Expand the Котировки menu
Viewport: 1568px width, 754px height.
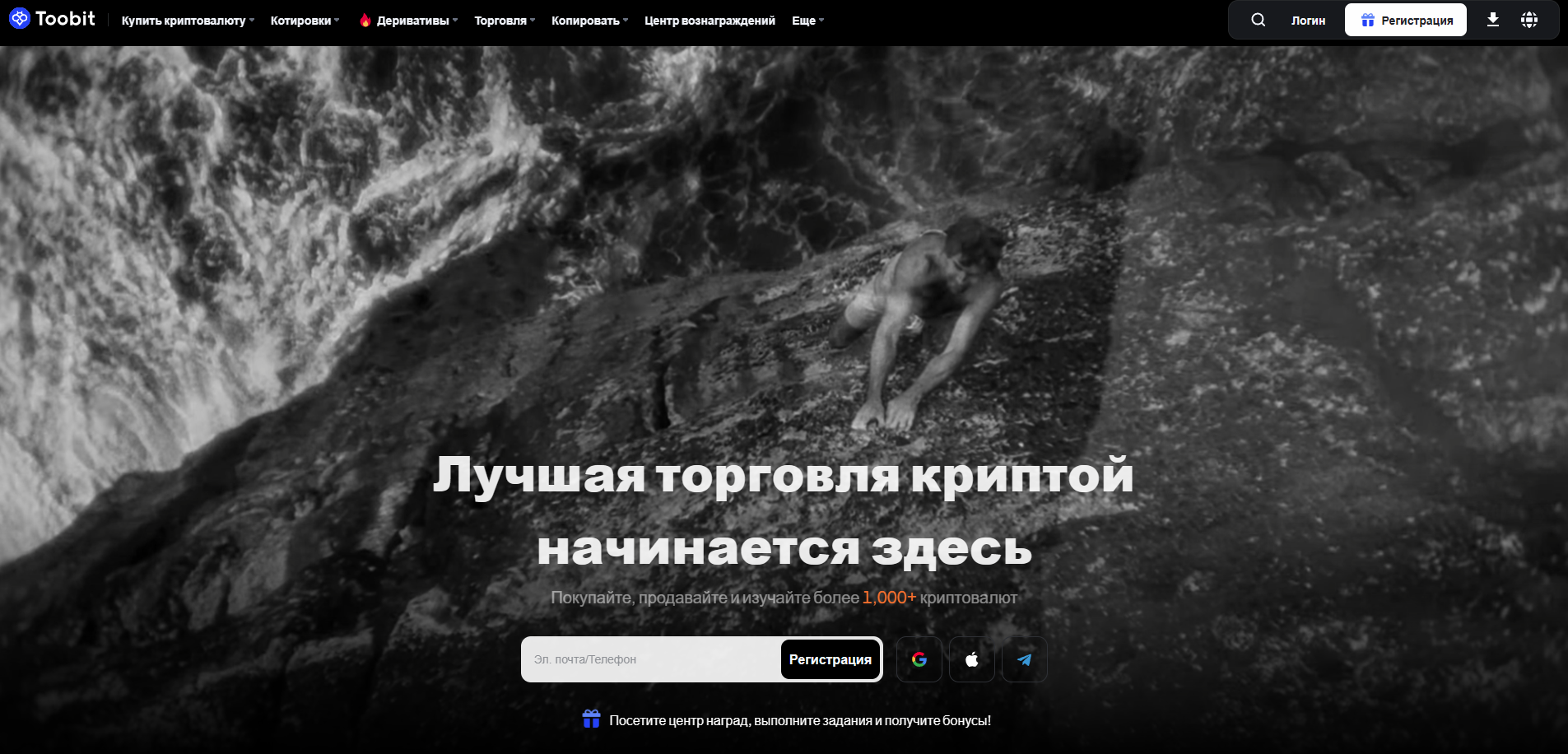pyautogui.click(x=305, y=21)
